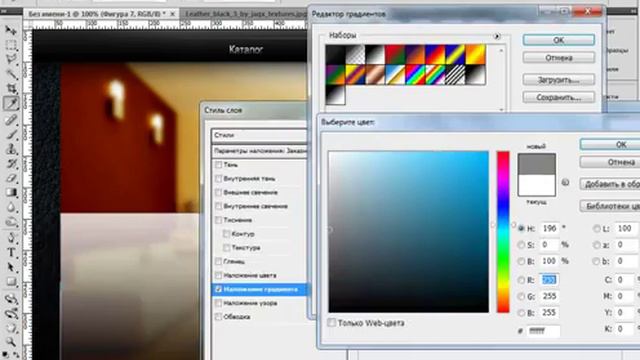
Task: Click Отмена in the gradient editor
Action: point(558,58)
